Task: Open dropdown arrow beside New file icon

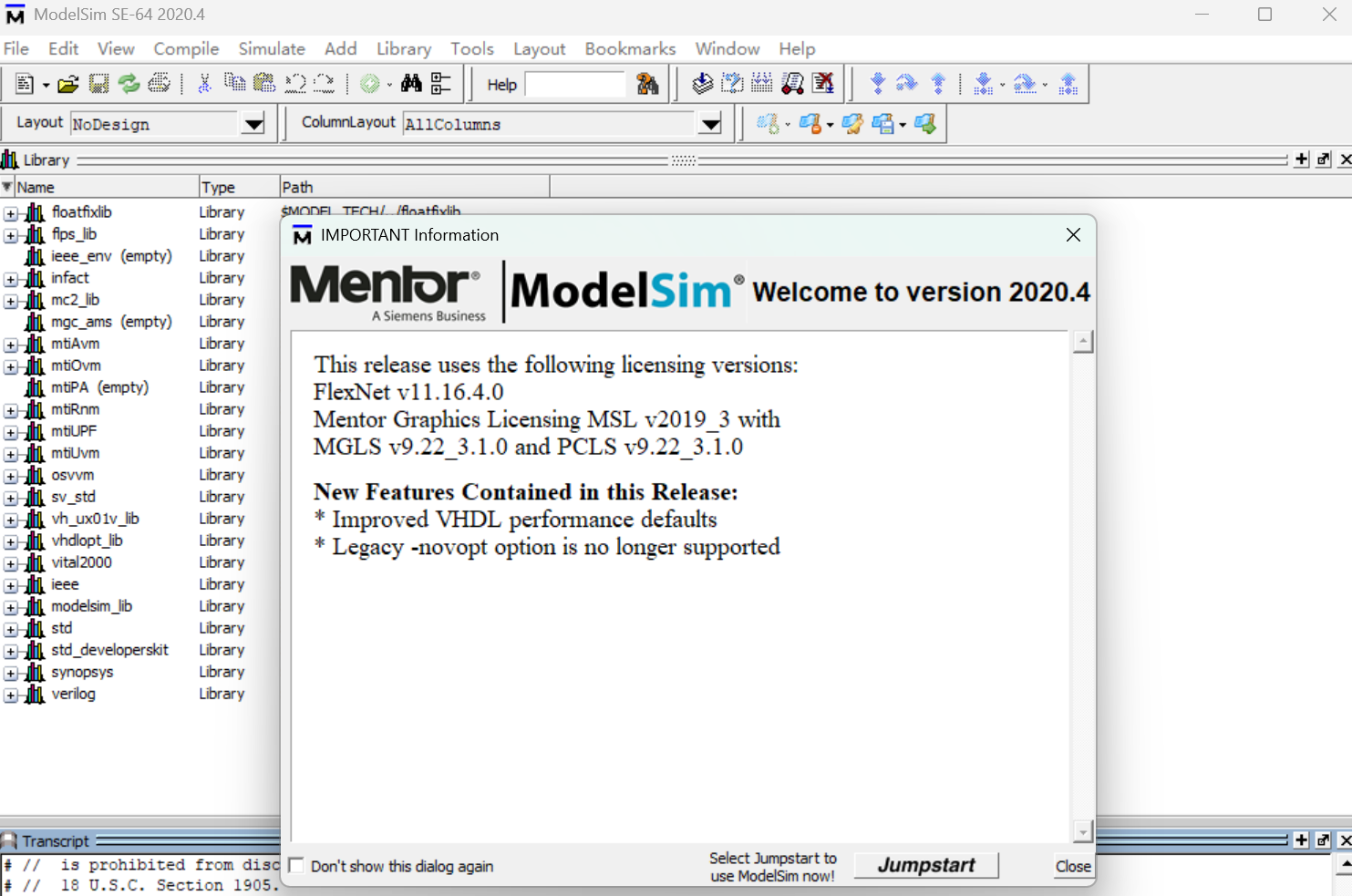Action: [x=46, y=85]
